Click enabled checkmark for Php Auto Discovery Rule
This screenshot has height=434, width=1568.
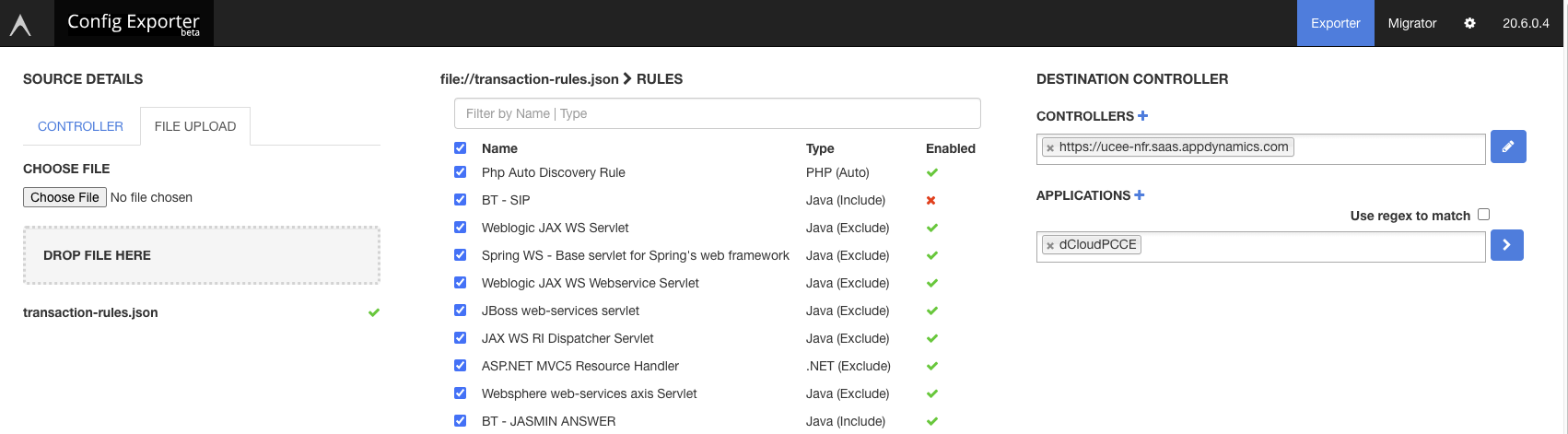coord(932,172)
